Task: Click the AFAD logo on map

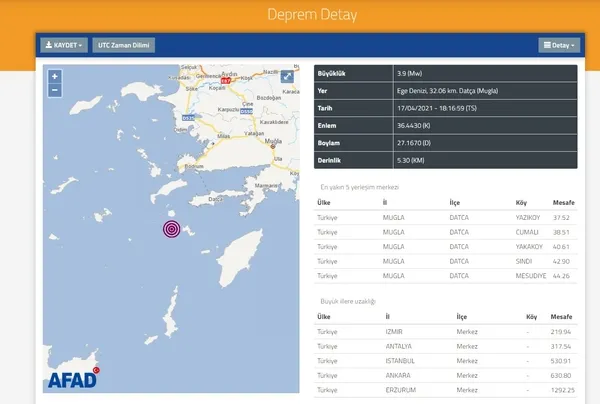Action: click(x=73, y=379)
